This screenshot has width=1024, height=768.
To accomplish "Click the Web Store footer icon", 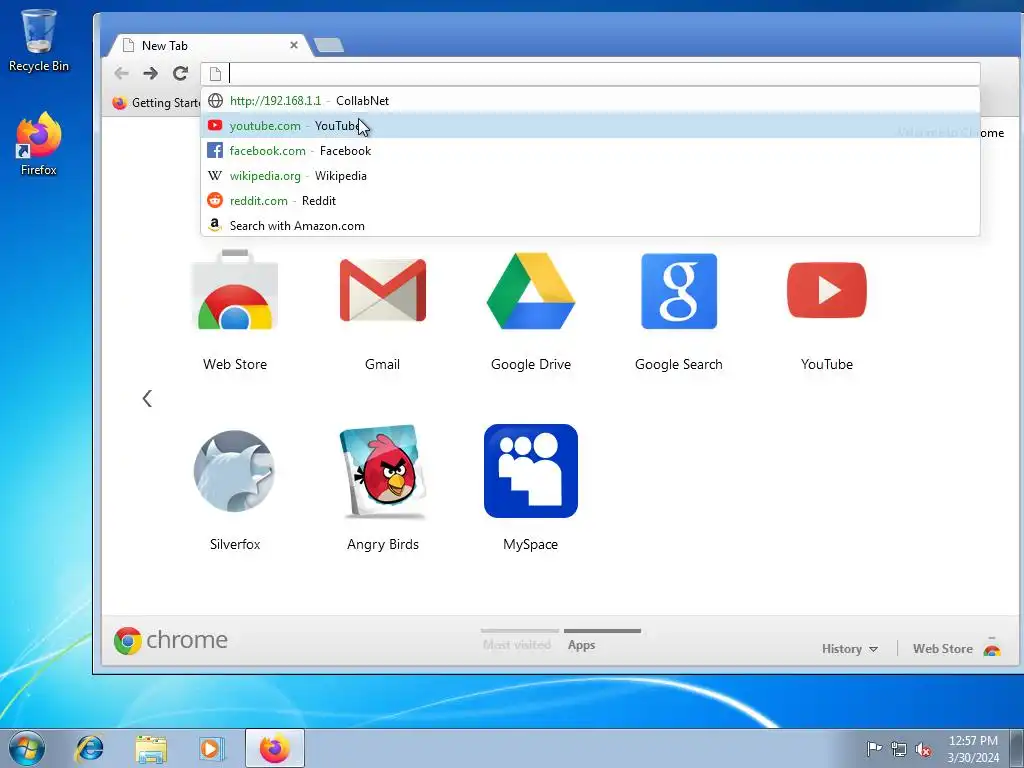I will point(992,647).
